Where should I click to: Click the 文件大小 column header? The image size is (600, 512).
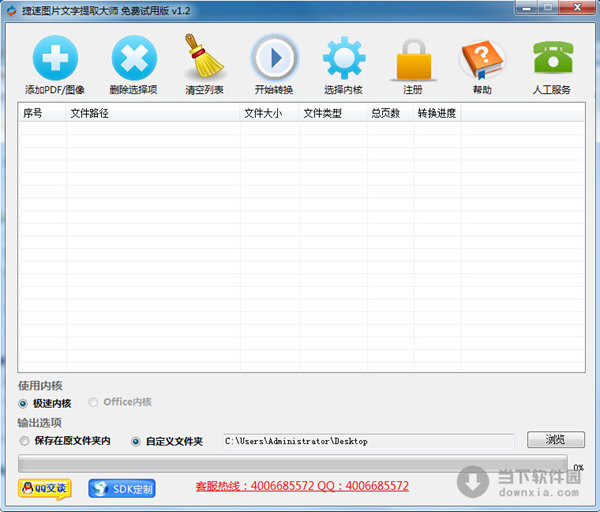click(x=269, y=113)
